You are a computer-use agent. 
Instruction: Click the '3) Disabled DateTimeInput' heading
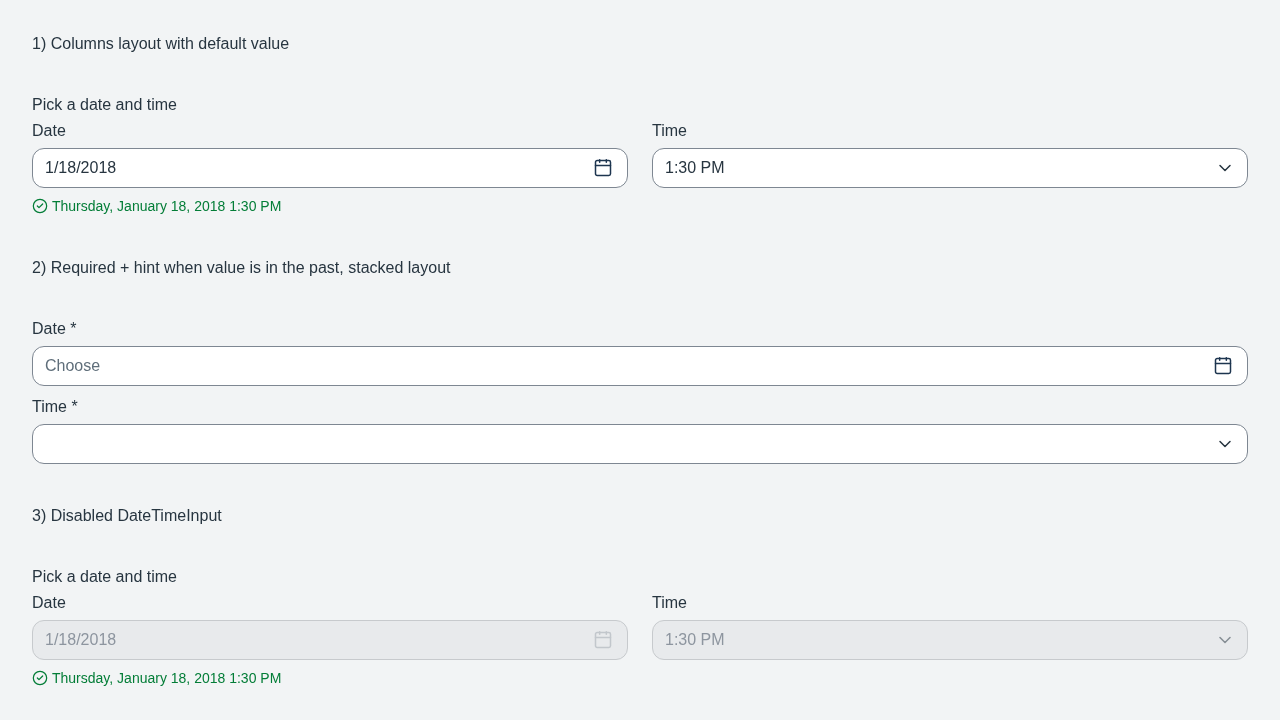tap(127, 516)
